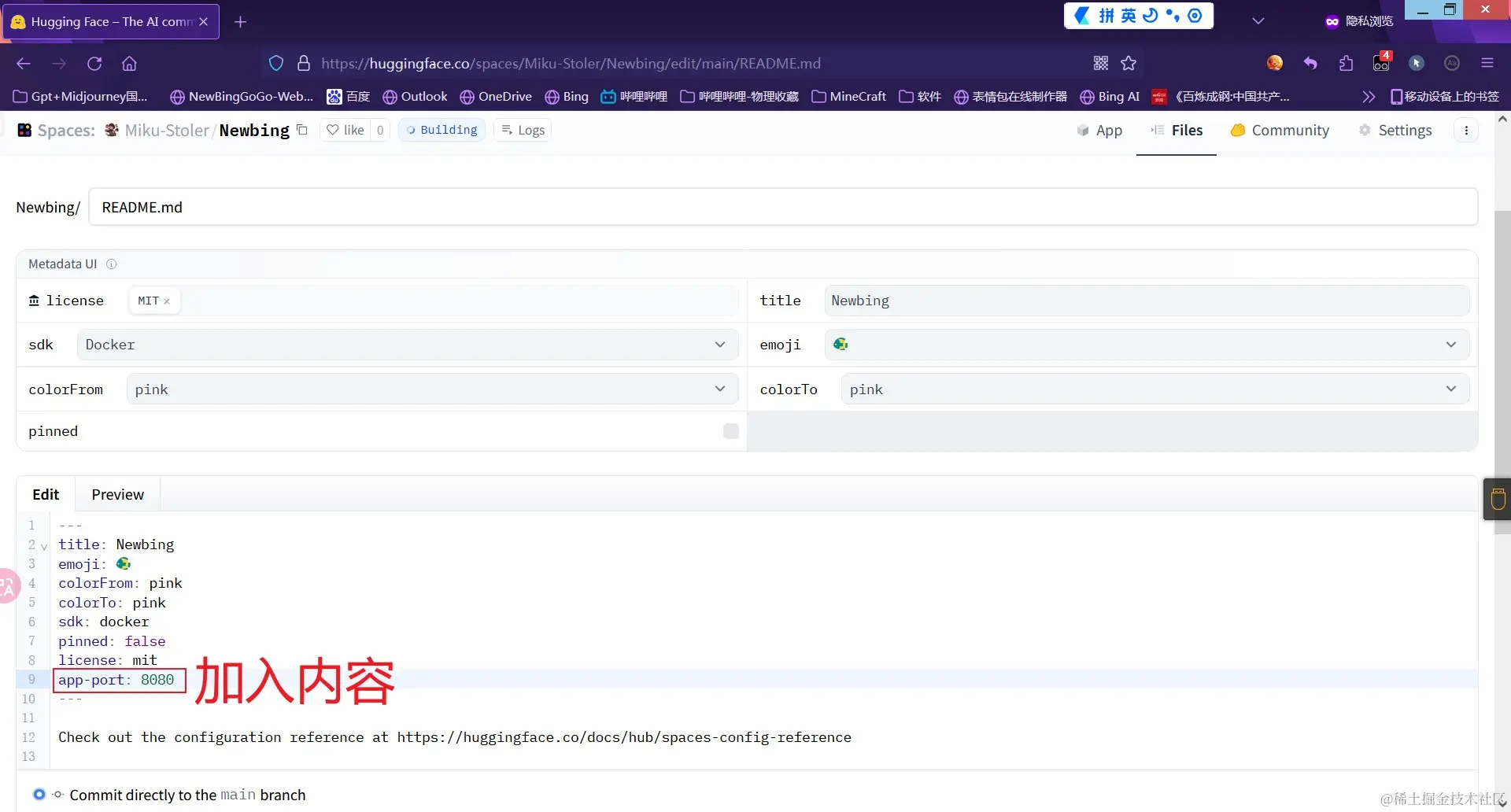This screenshot has height=812, width=1511.
Task: Open the Outlook bookmark
Action: coord(415,97)
